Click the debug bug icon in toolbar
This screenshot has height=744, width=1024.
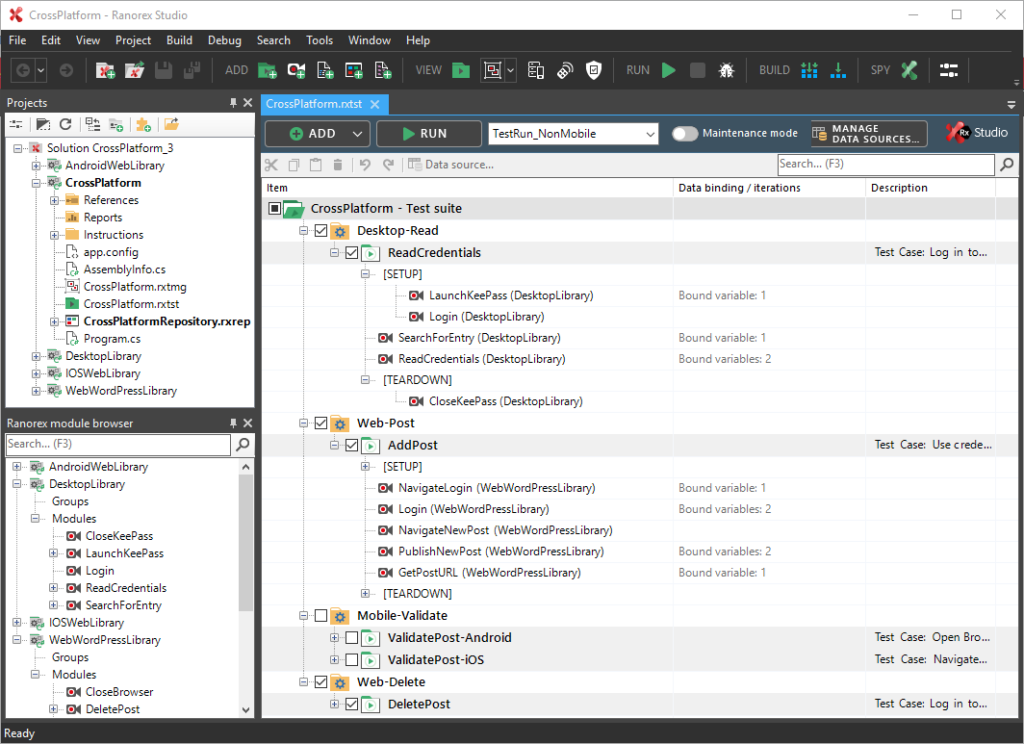coord(727,70)
